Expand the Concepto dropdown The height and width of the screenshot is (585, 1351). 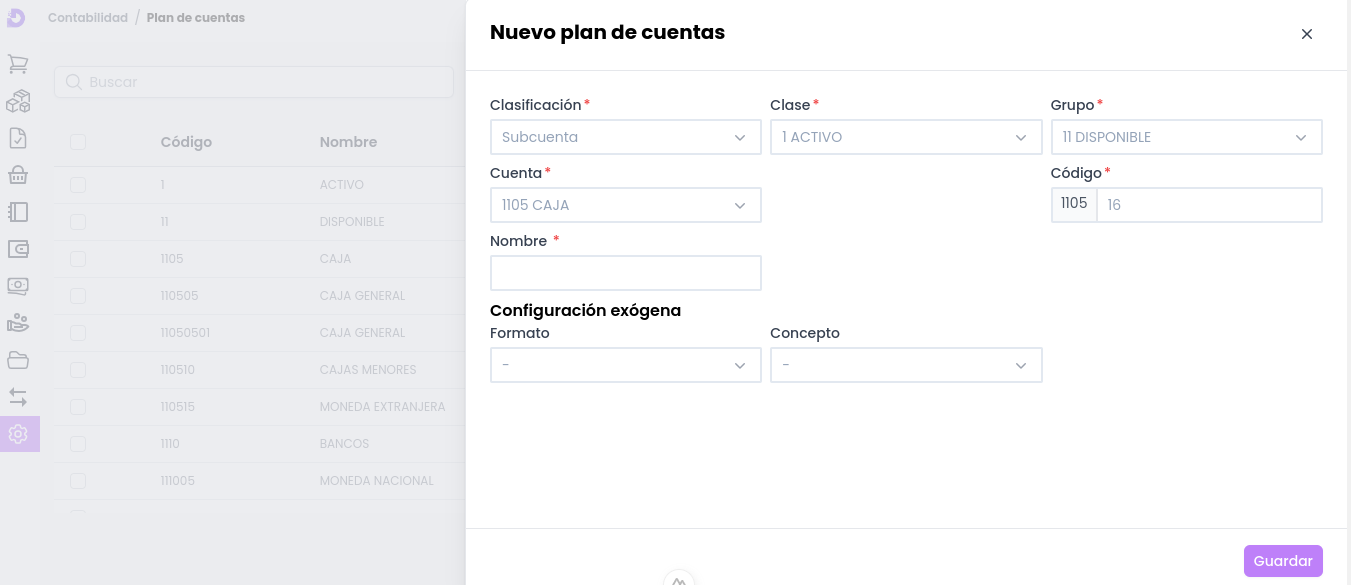tap(905, 365)
